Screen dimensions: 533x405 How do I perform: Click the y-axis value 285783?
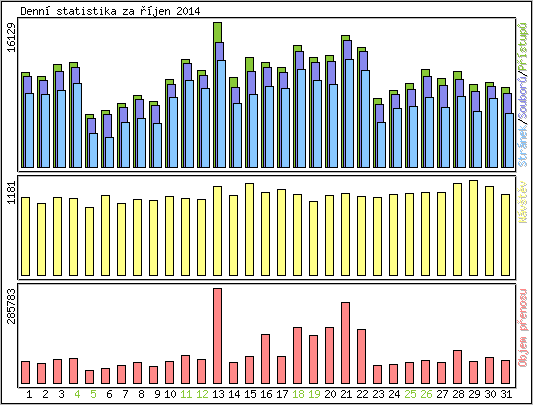coord(12,306)
